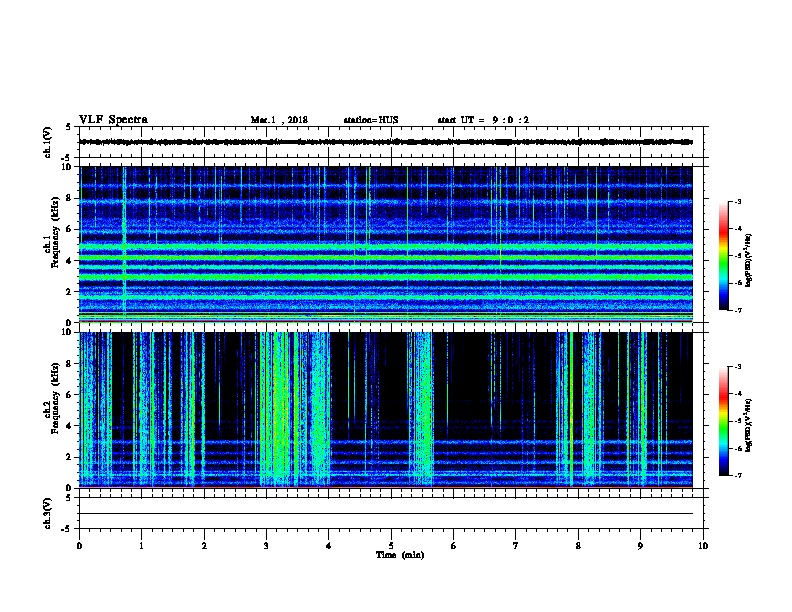The image size is (792, 612).
Task: Click the time axis tick label "9"
Action: click(x=640, y=545)
